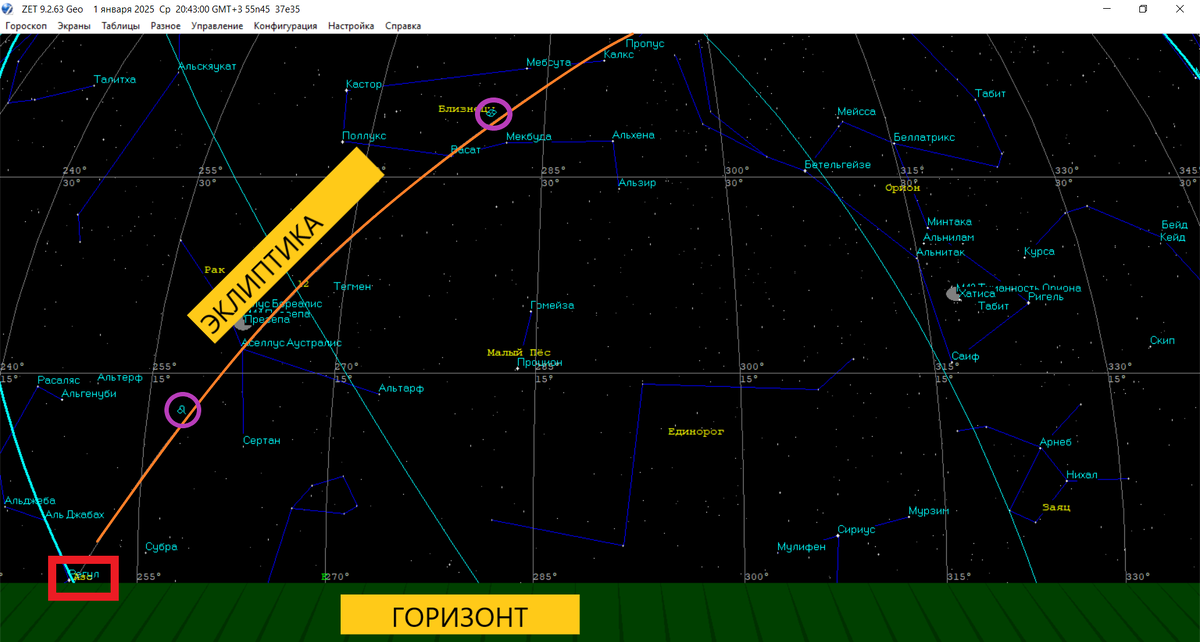
Task: Click the yellow Единорог constellation name
Action: pyautogui.click(x=696, y=431)
